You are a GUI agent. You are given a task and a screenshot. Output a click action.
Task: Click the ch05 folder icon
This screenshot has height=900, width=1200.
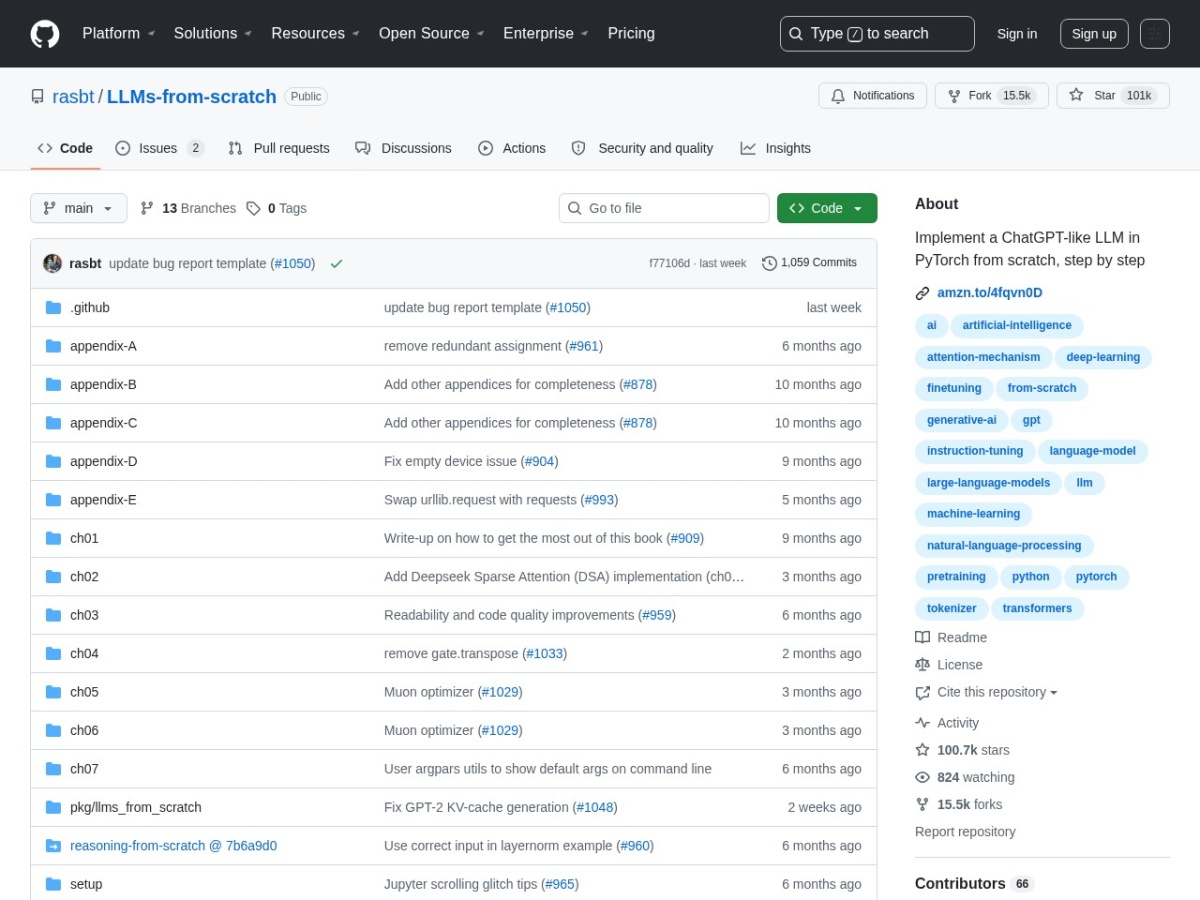53,692
